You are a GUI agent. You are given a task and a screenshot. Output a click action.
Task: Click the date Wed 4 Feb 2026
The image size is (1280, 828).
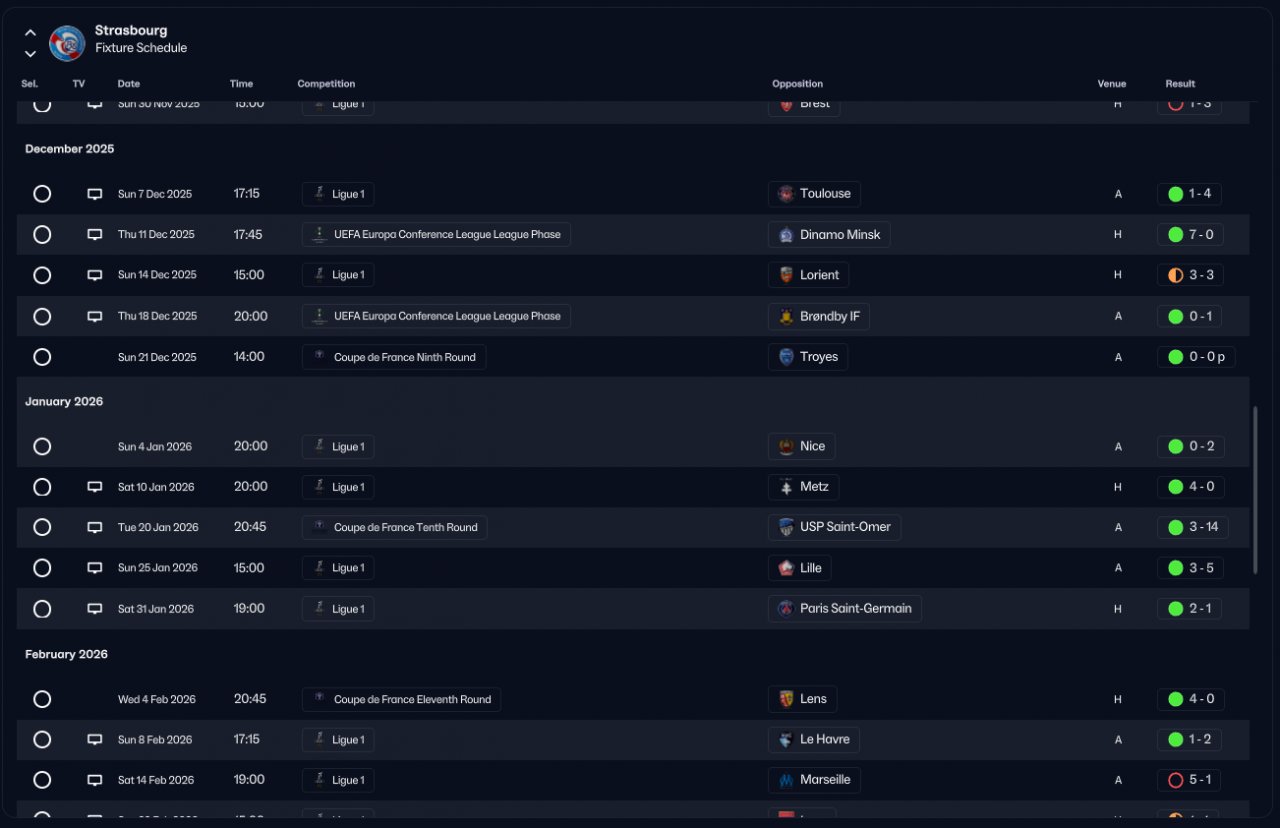pyautogui.click(x=156, y=699)
